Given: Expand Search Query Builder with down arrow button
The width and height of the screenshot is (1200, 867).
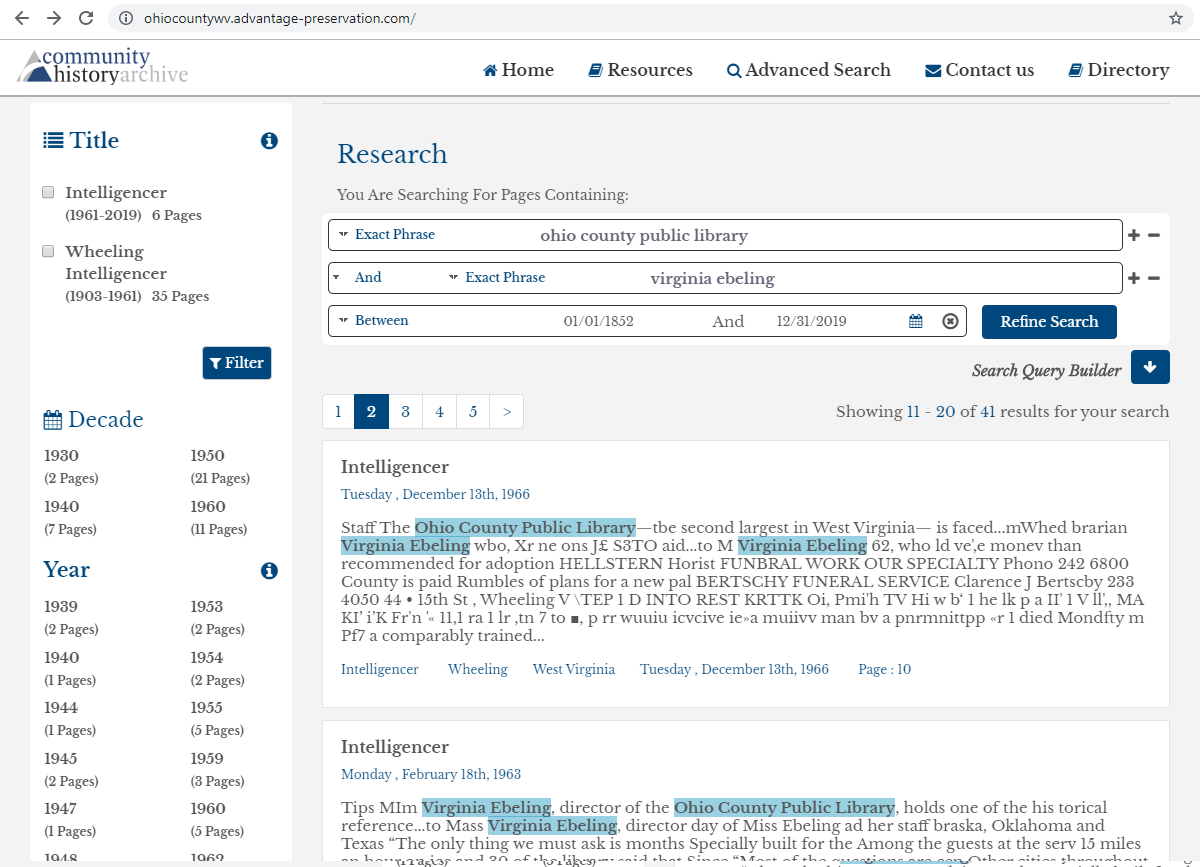Looking at the screenshot, I should [1150, 367].
